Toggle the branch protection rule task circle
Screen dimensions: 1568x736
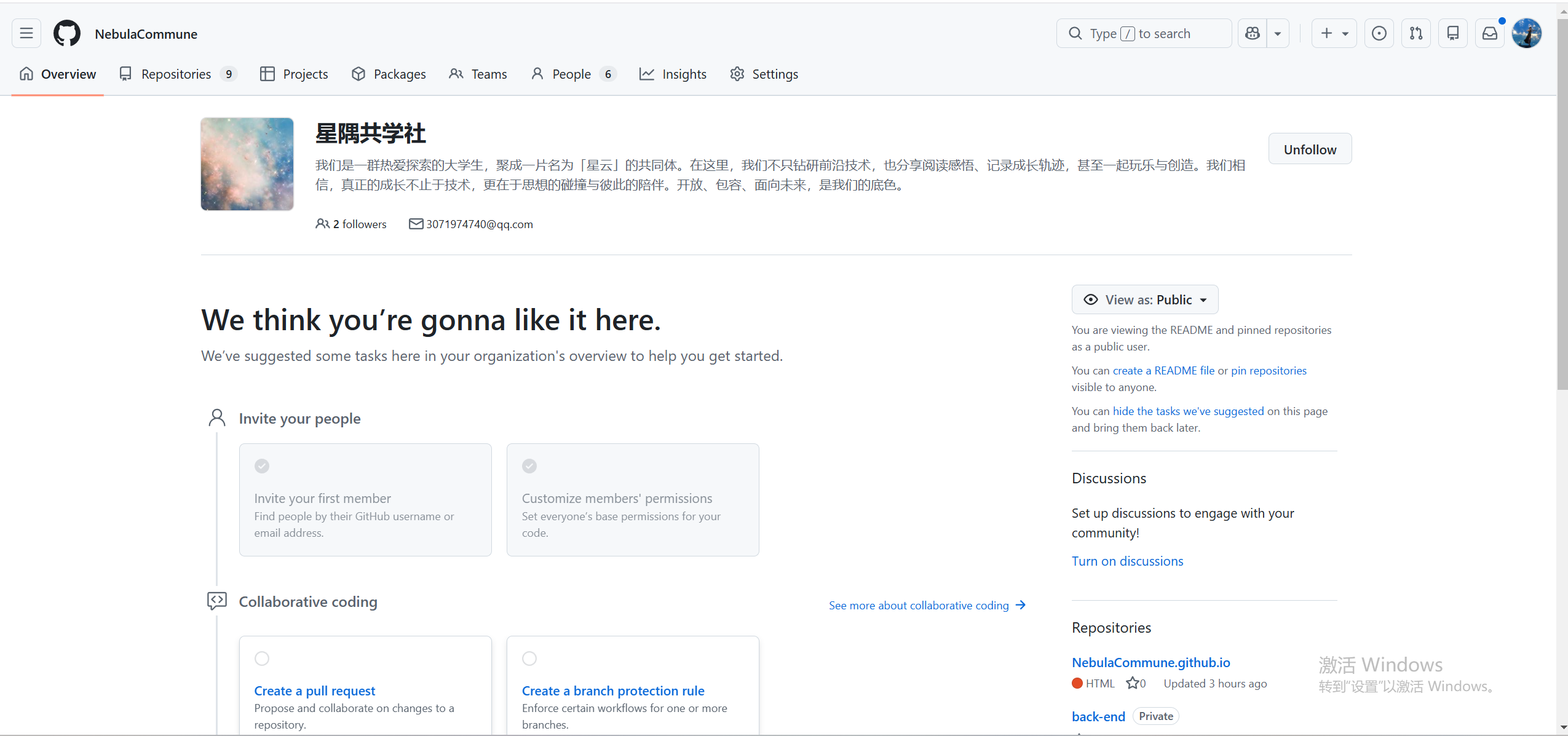(529, 659)
